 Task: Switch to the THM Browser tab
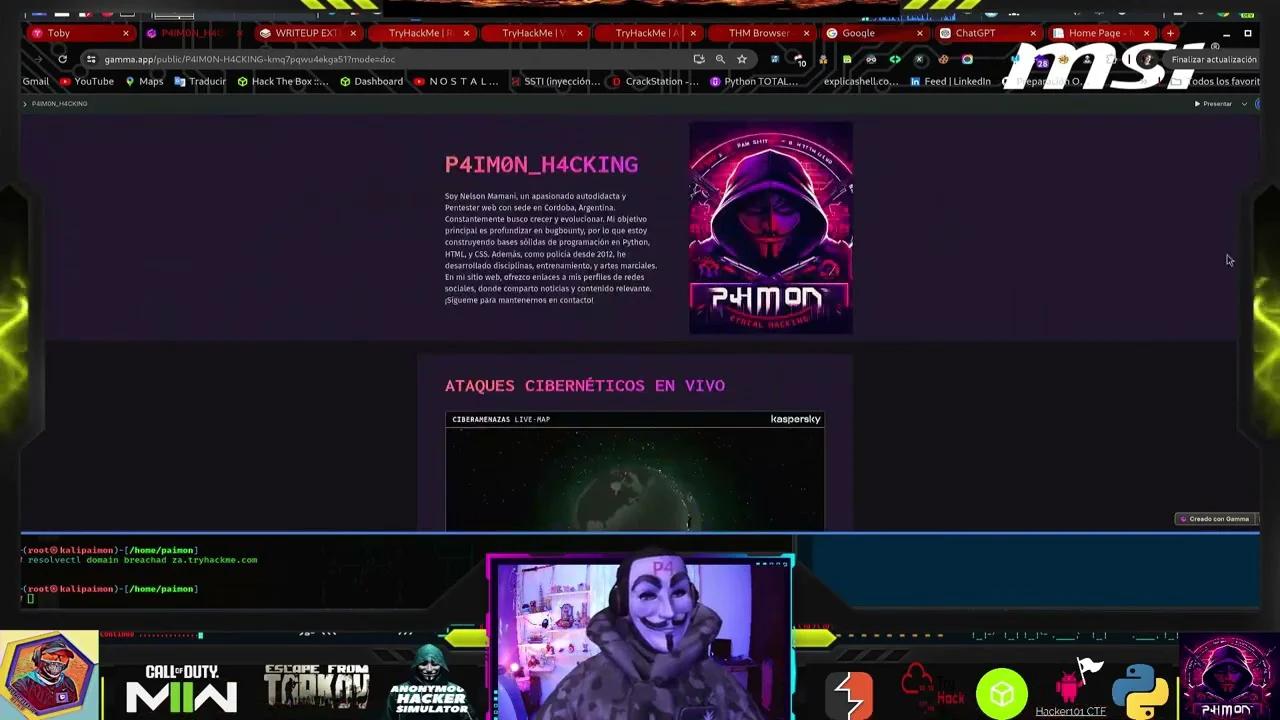pos(762,33)
